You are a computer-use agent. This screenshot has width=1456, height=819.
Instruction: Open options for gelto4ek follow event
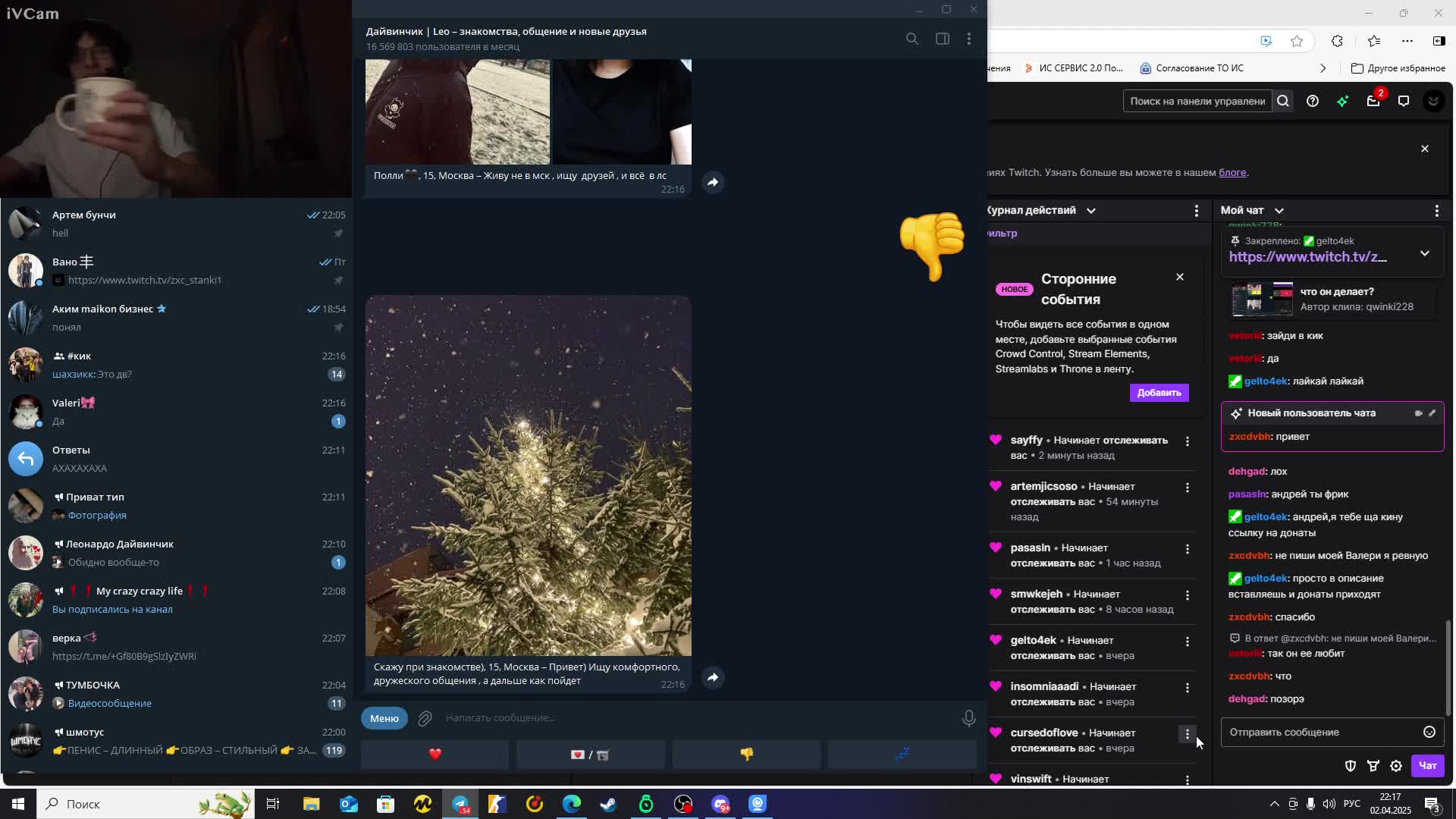(x=1188, y=642)
